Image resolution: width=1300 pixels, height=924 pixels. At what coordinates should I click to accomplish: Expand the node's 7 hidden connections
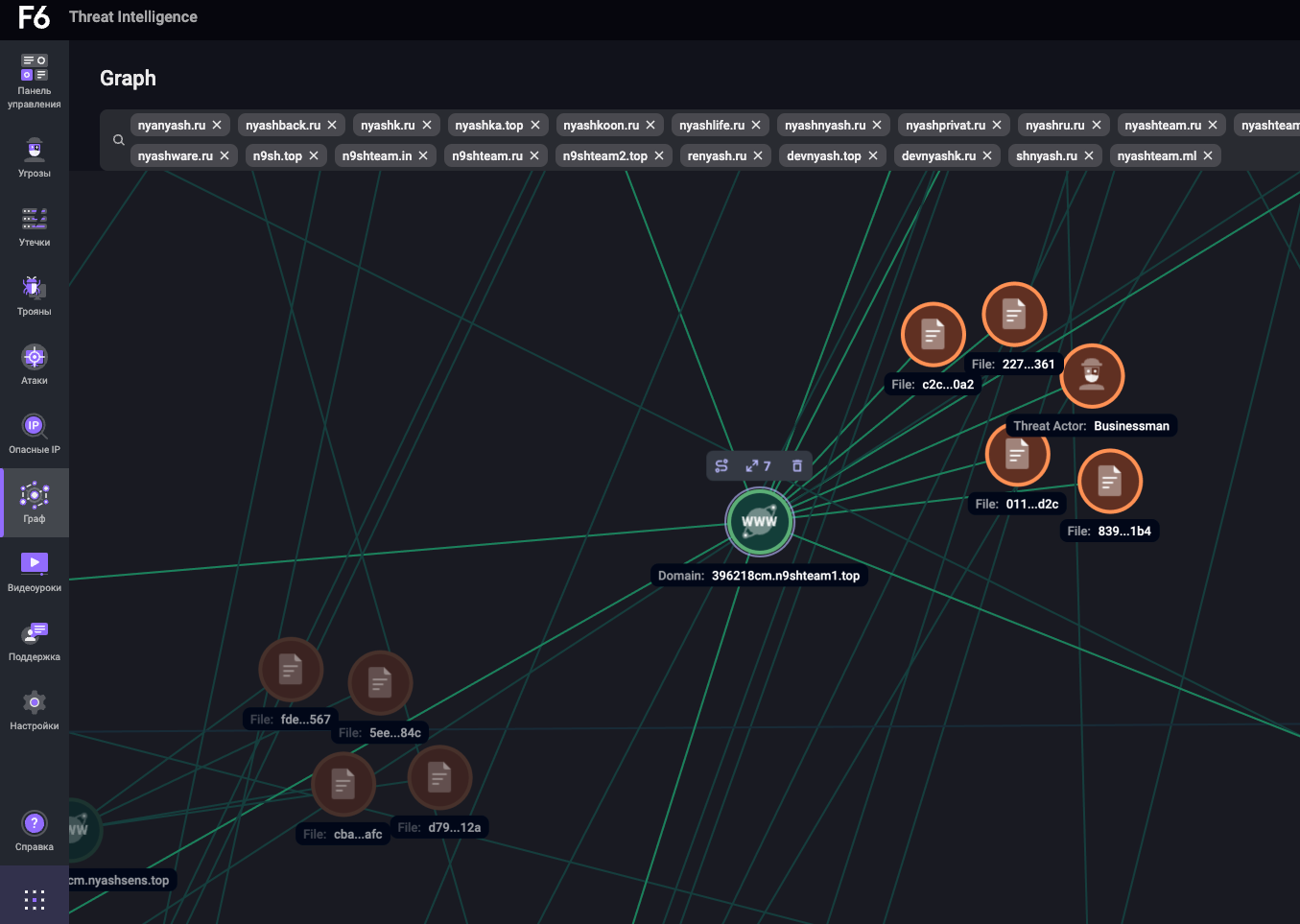758,466
